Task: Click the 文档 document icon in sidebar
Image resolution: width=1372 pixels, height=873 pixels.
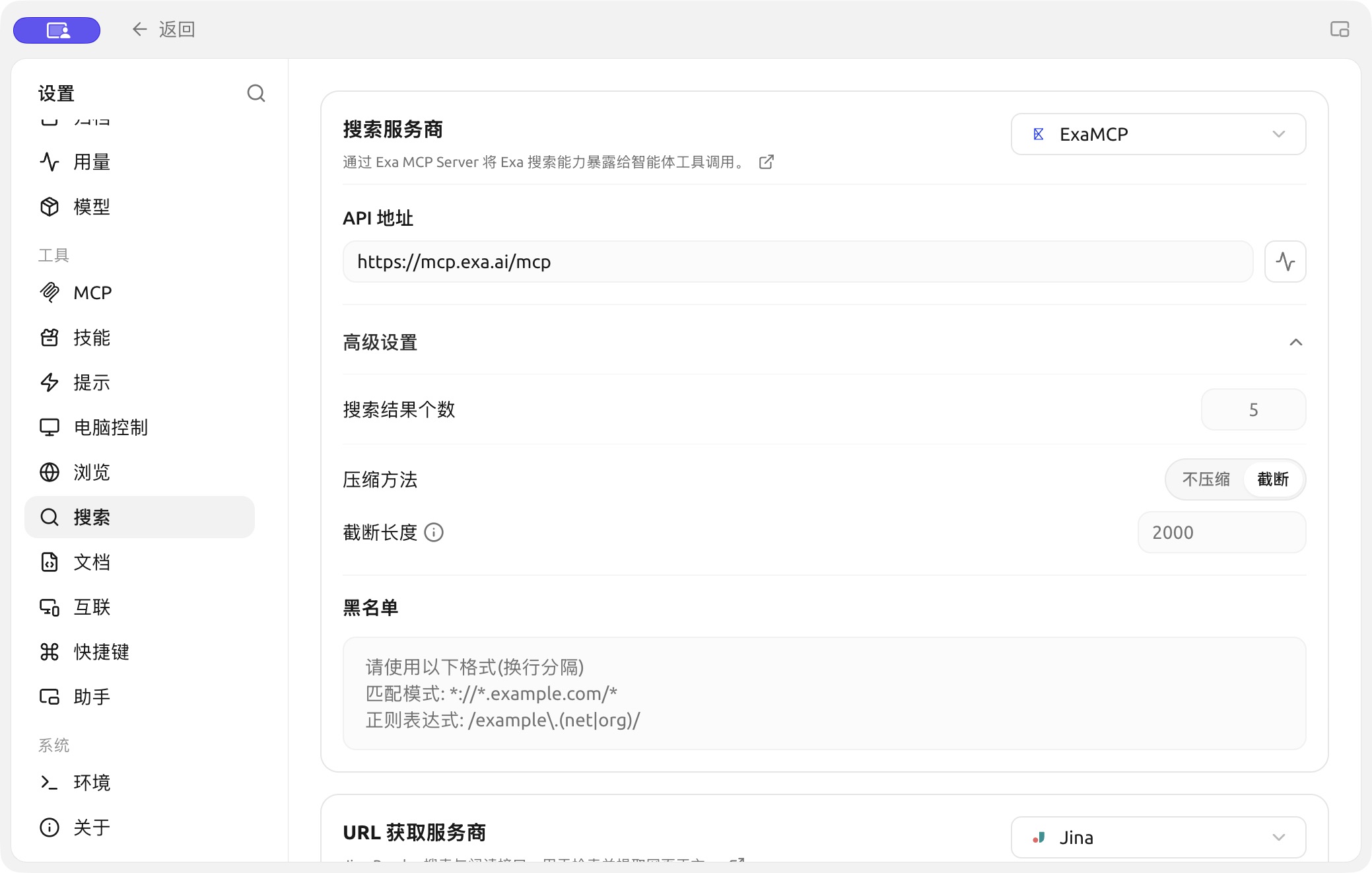Action: click(50, 562)
